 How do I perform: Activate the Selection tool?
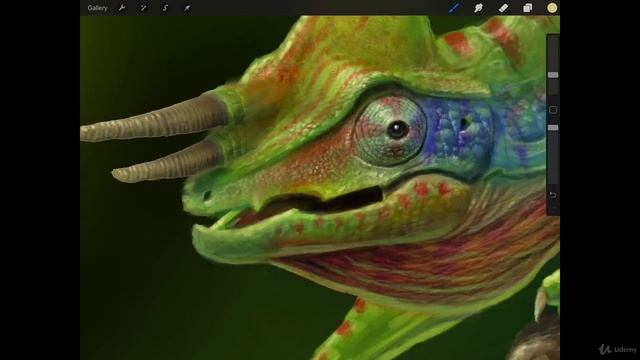pos(165,8)
